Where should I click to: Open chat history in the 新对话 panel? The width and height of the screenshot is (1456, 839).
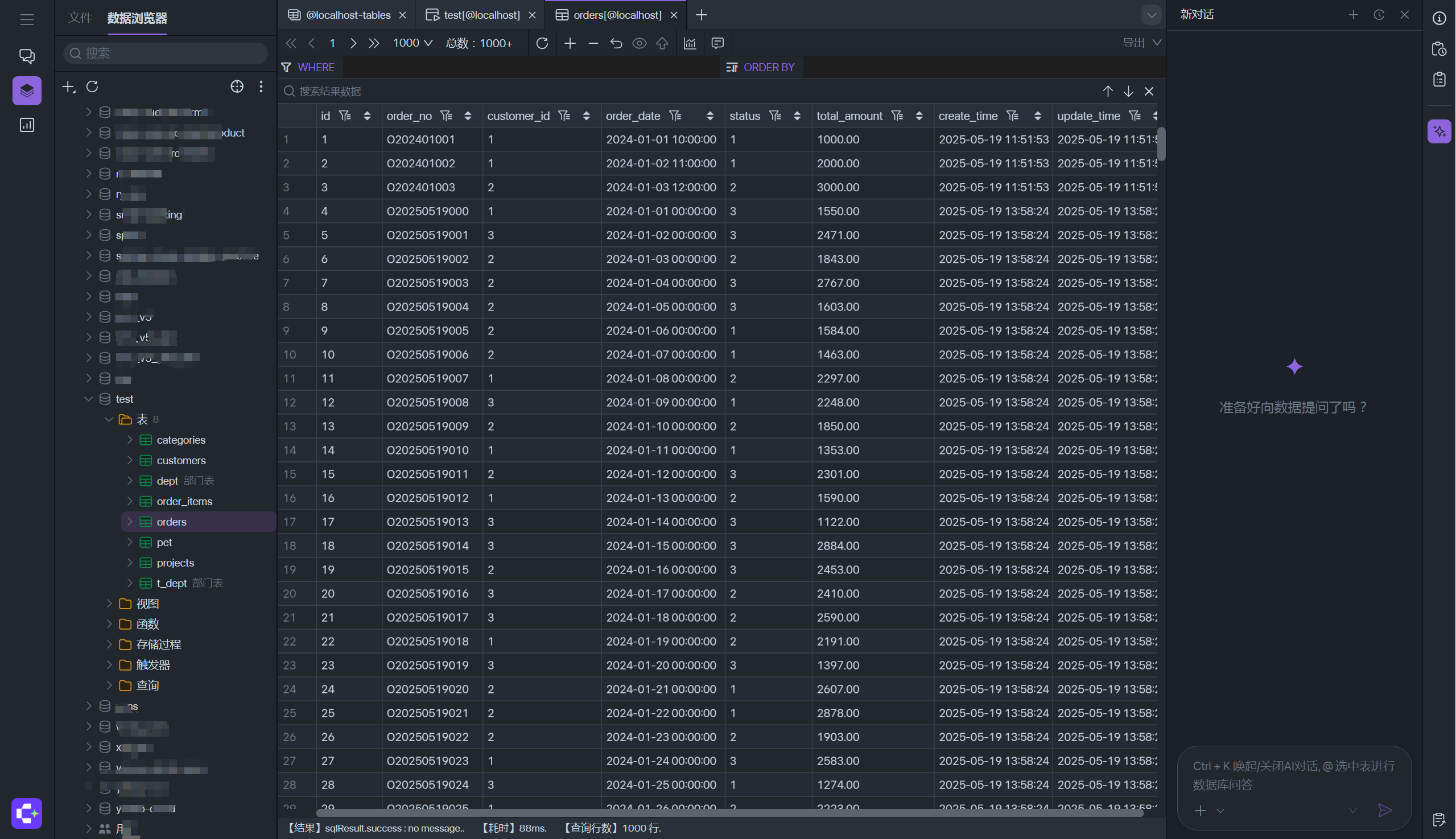(1379, 15)
